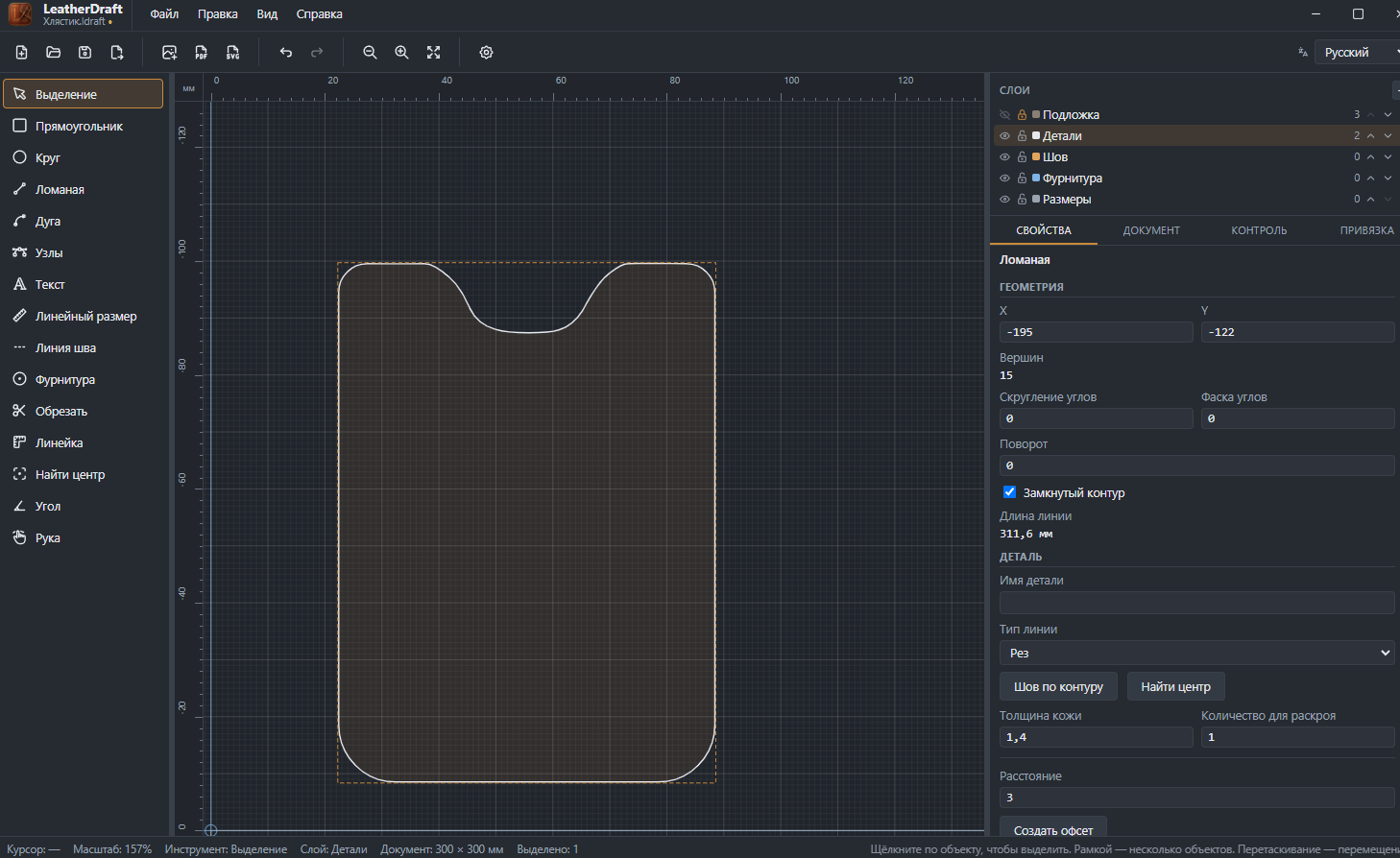Uncheck the Замкнутый контур checkbox
Viewport: 1400px width, 858px height.
coord(1009,492)
